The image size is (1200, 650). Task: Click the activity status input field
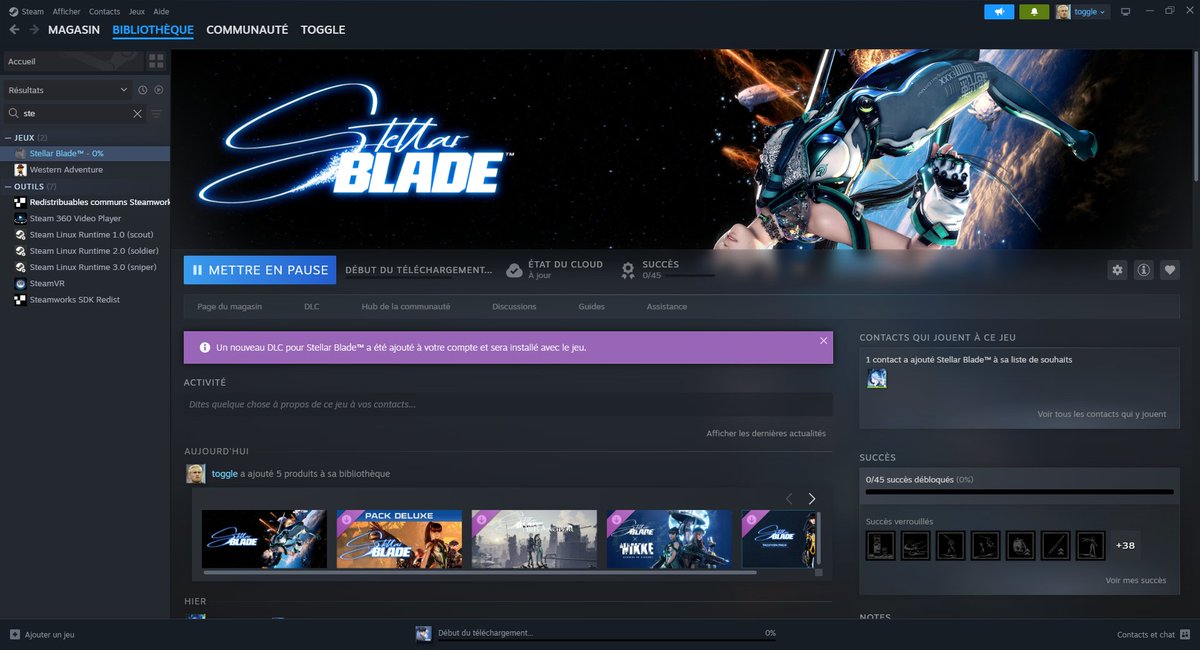508,404
